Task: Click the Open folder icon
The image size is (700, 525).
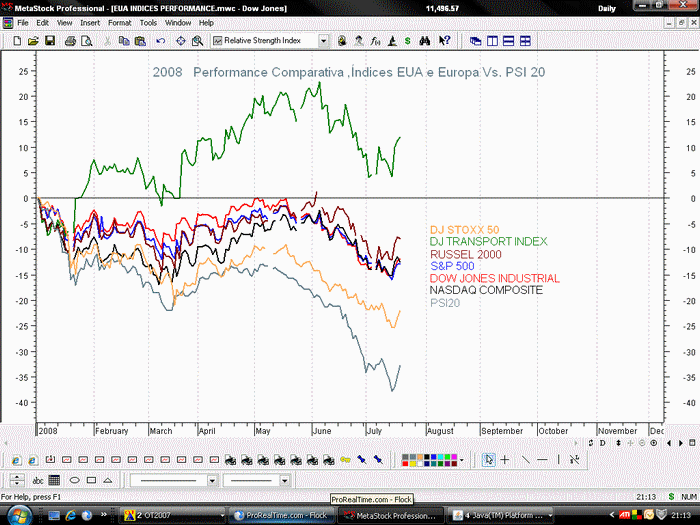Action: [x=33, y=41]
